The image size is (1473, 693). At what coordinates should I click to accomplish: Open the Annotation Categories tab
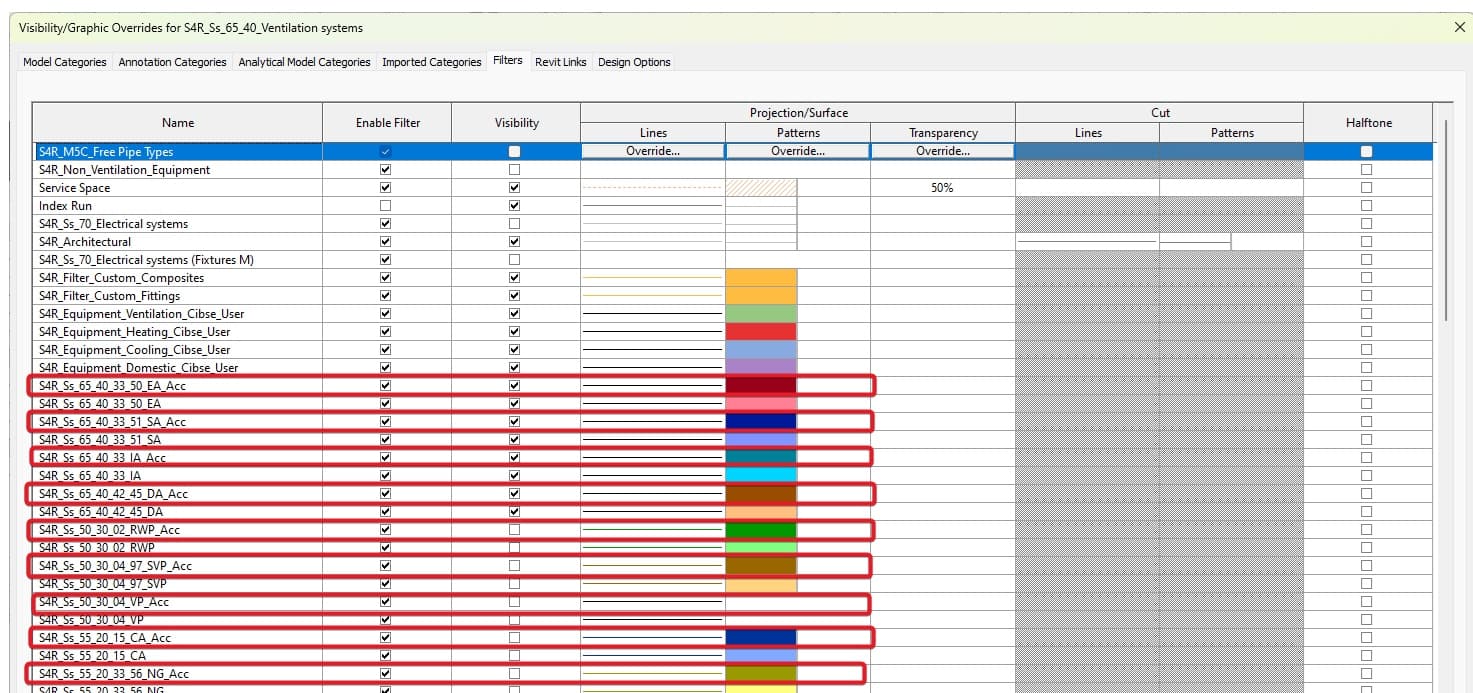172,62
